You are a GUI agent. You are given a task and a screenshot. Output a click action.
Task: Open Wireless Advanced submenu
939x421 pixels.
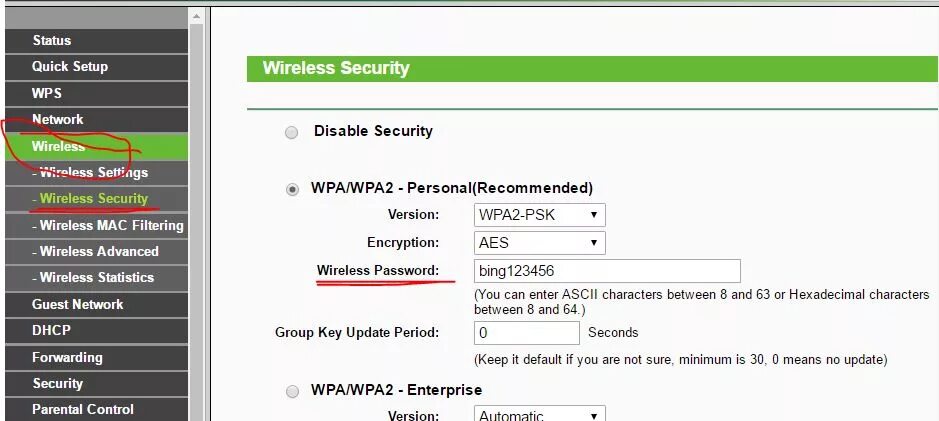point(96,252)
